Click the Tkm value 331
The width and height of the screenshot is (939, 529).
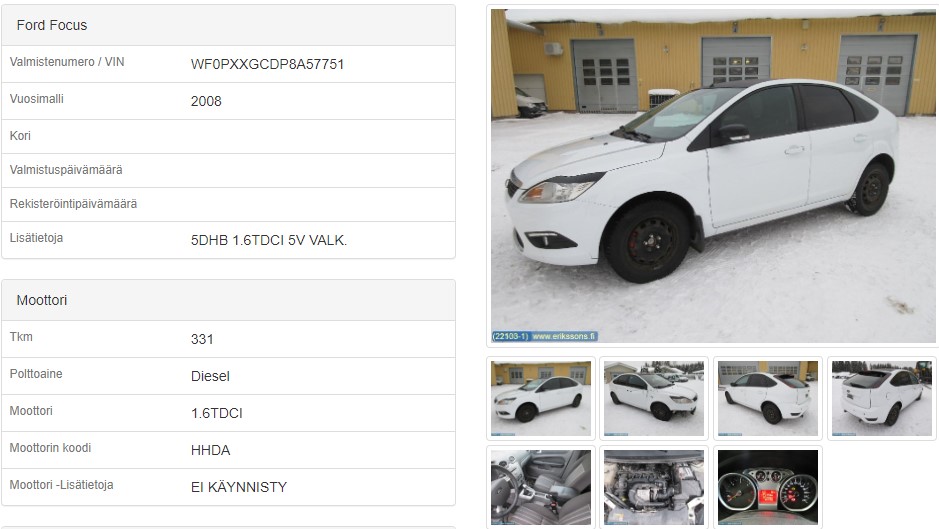[x=202, y=339]
